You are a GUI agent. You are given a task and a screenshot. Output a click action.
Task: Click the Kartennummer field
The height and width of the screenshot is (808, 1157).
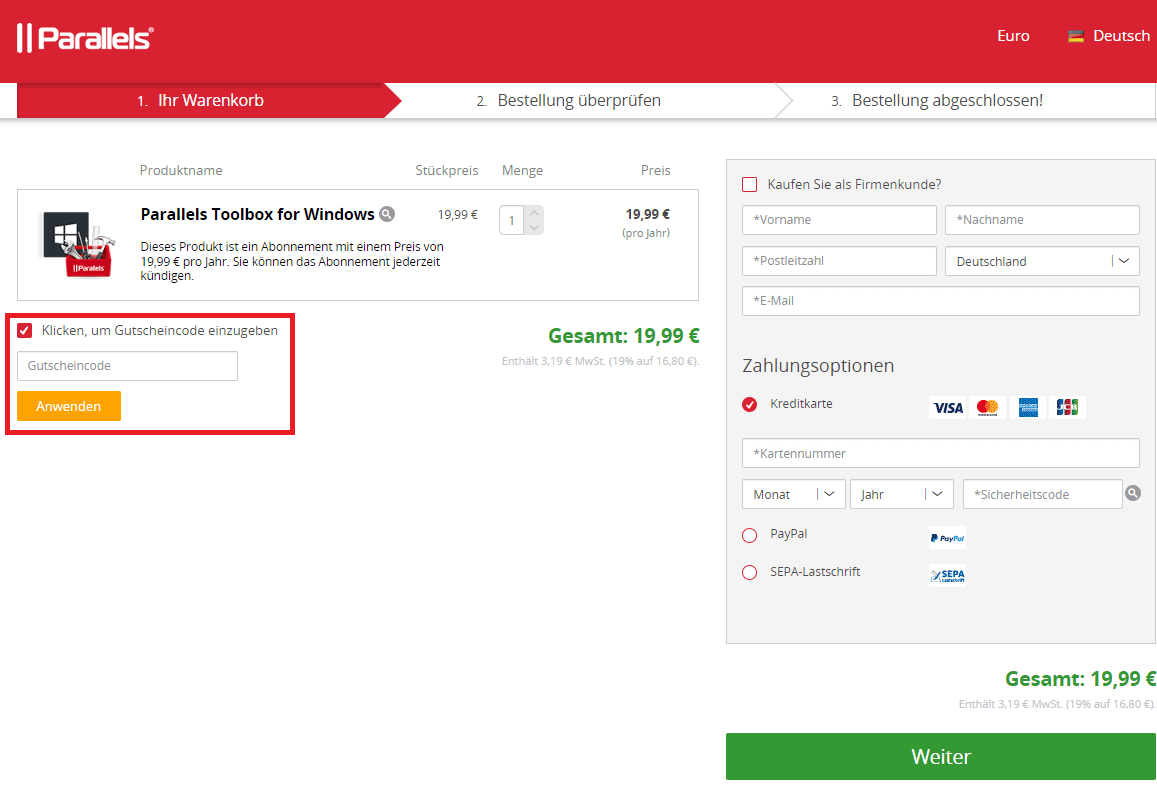click(941, 453)
